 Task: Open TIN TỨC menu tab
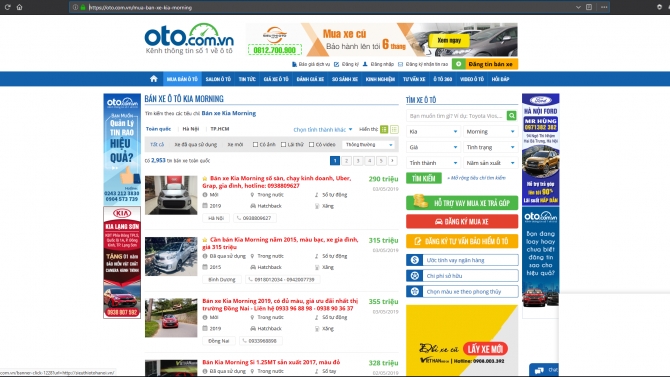click(x=247, y=79)
